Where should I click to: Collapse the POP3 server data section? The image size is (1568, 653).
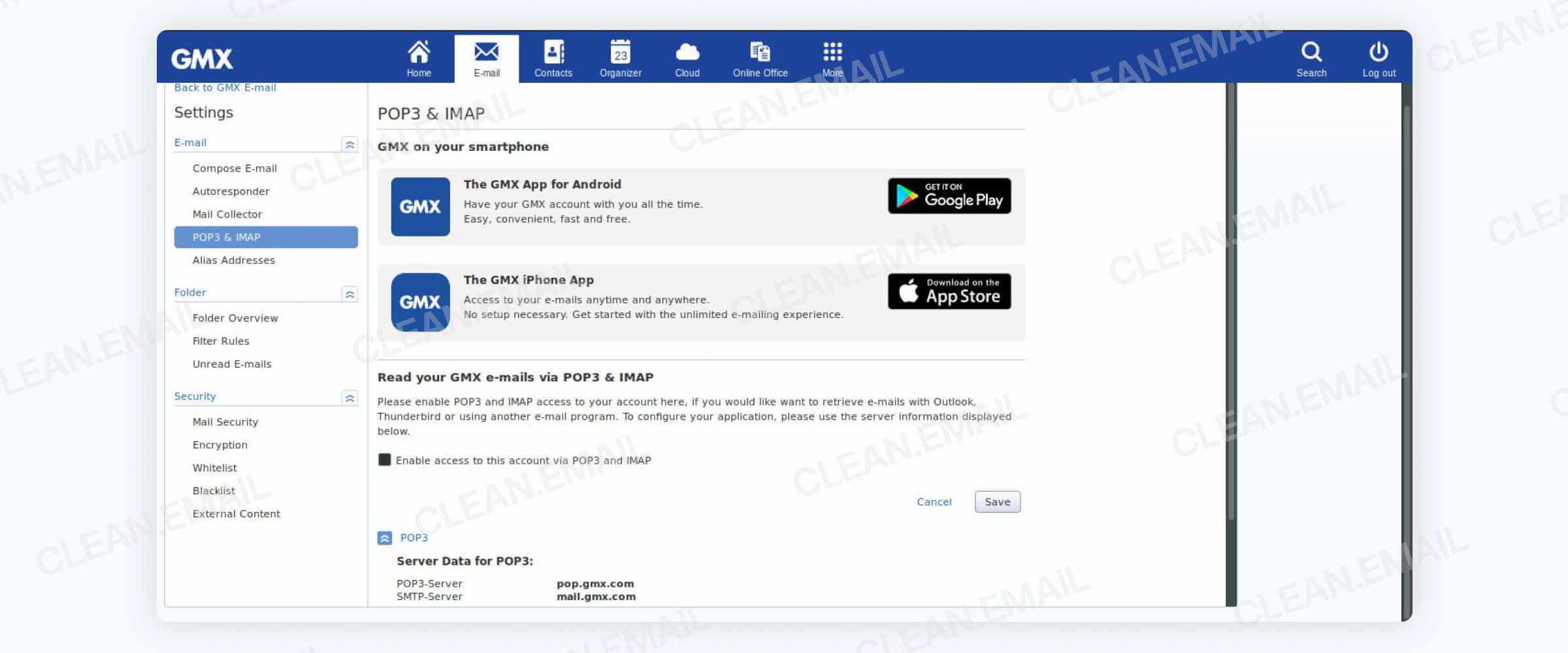384,537
